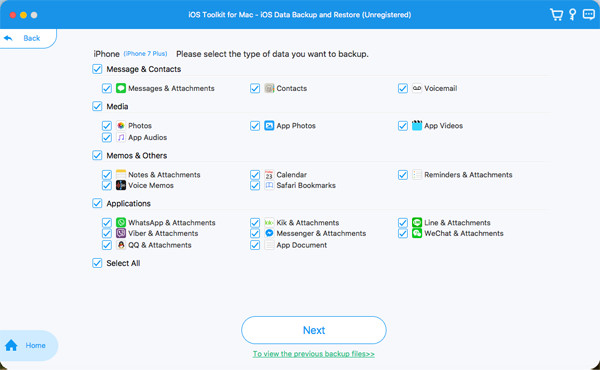Uncheck the QQ & Attachments checkbox

tap(107, 245)
